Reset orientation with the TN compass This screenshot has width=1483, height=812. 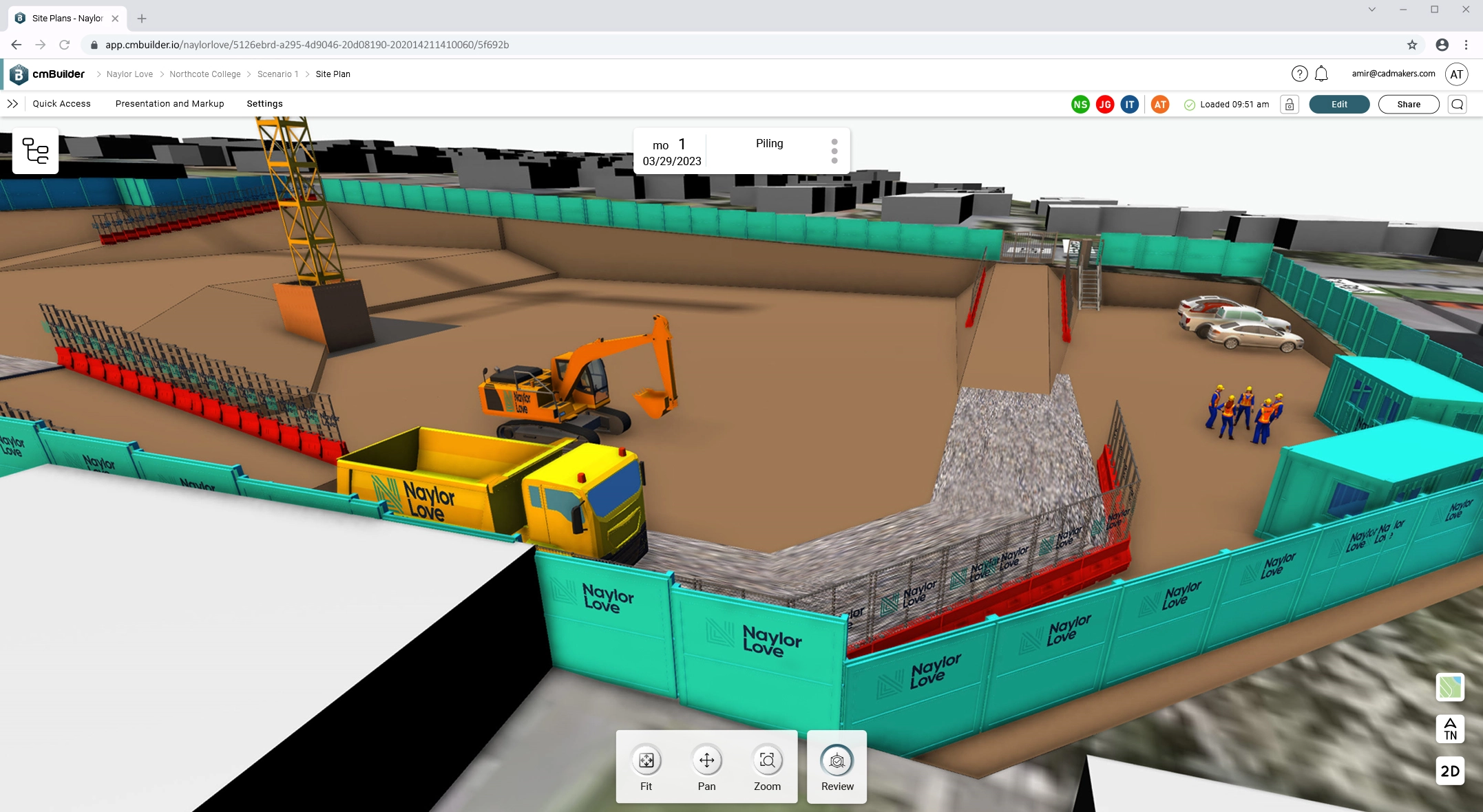[x=1450, y=729]
